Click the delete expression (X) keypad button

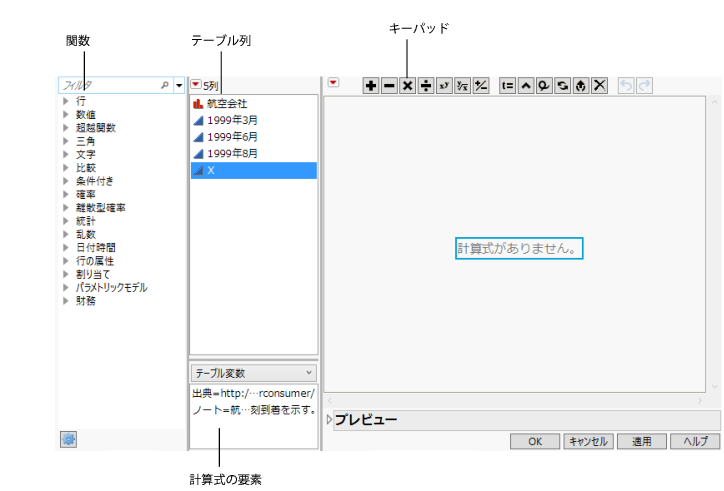point(599,85)
